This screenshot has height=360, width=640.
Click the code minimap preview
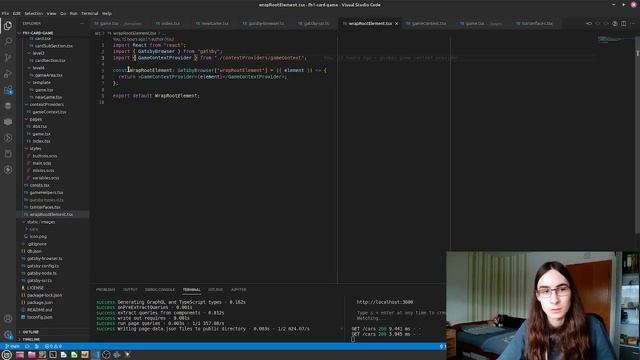[x=609, y=40]
